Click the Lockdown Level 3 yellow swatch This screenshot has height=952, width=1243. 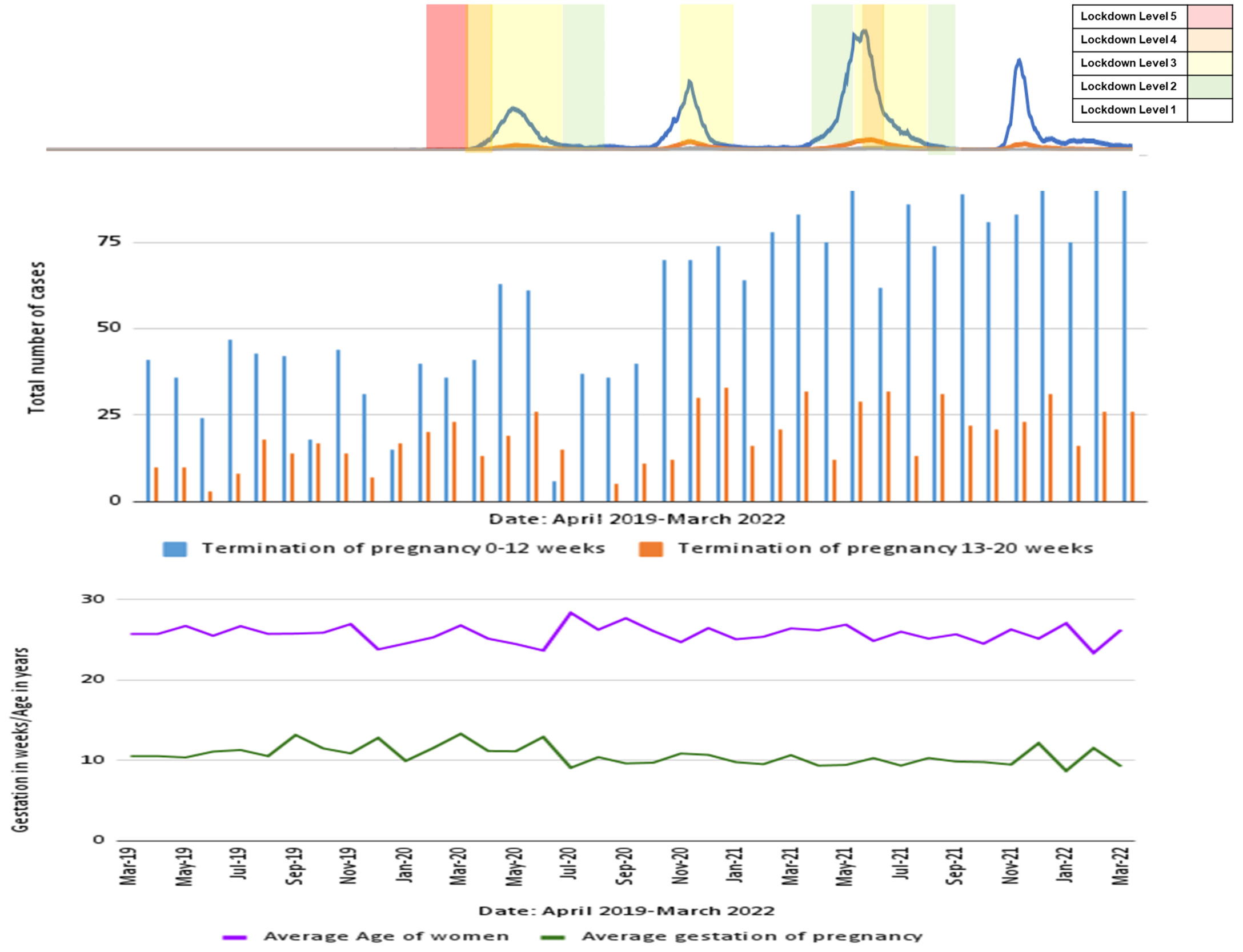pyautogui.click(x=1209, y=63)
